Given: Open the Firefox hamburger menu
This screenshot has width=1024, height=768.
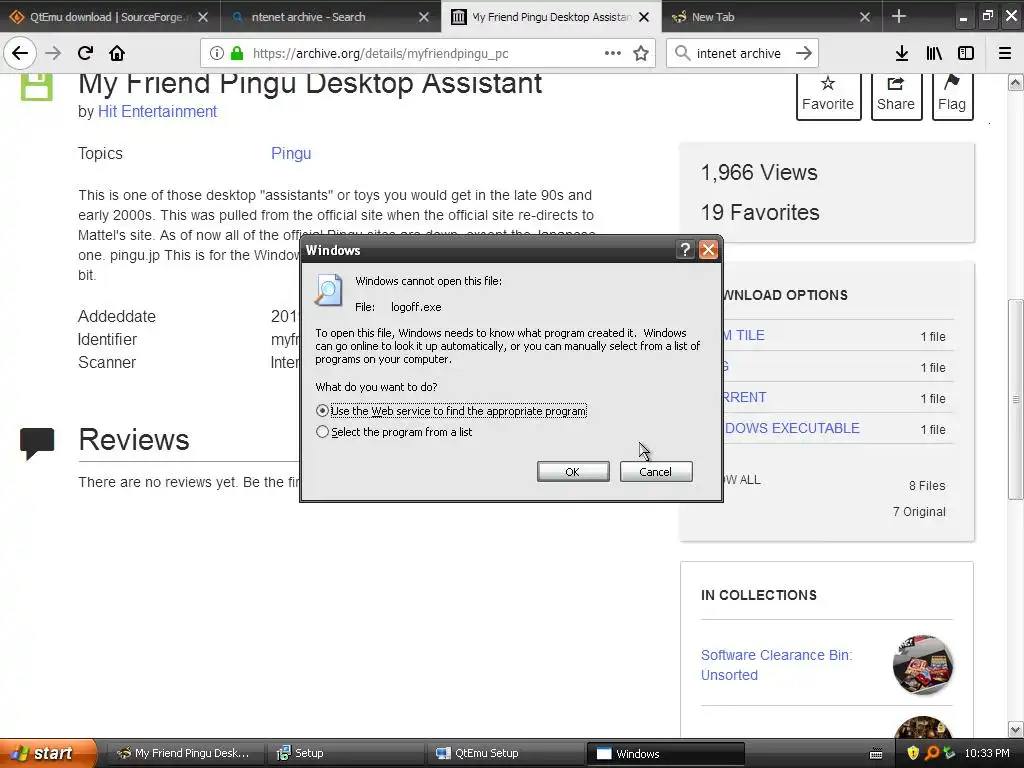Looking at the screenshot, I should (1005, 54).
